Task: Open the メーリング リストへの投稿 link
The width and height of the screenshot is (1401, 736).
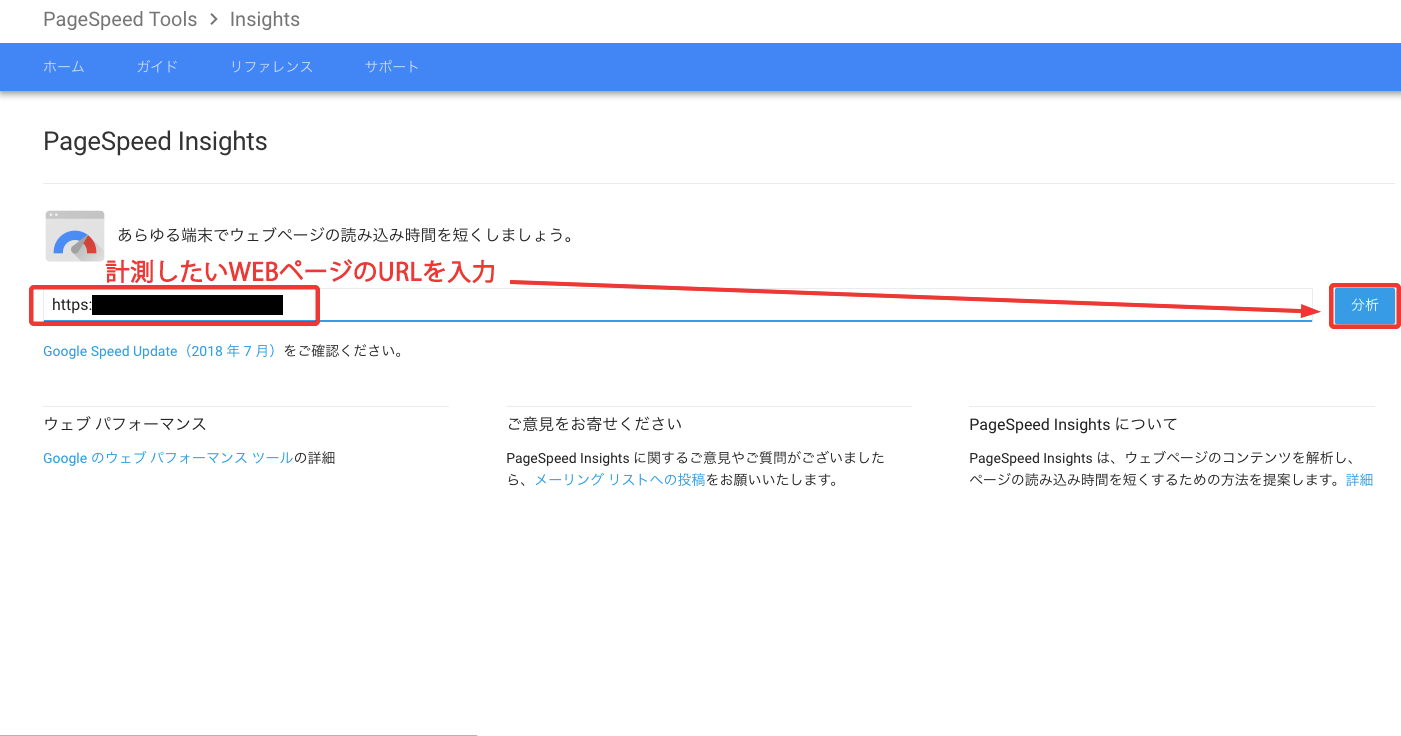Action: pos(620,480)
